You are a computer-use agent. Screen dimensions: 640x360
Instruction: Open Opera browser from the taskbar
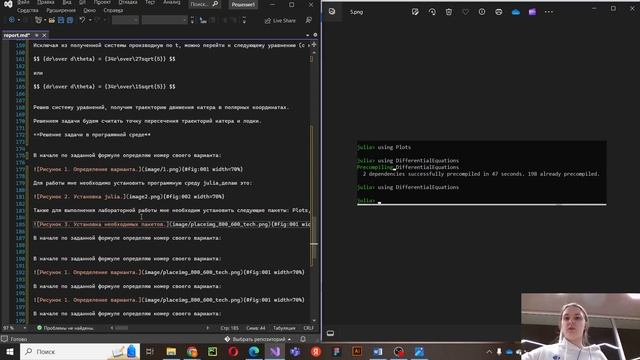pos(233,351)
